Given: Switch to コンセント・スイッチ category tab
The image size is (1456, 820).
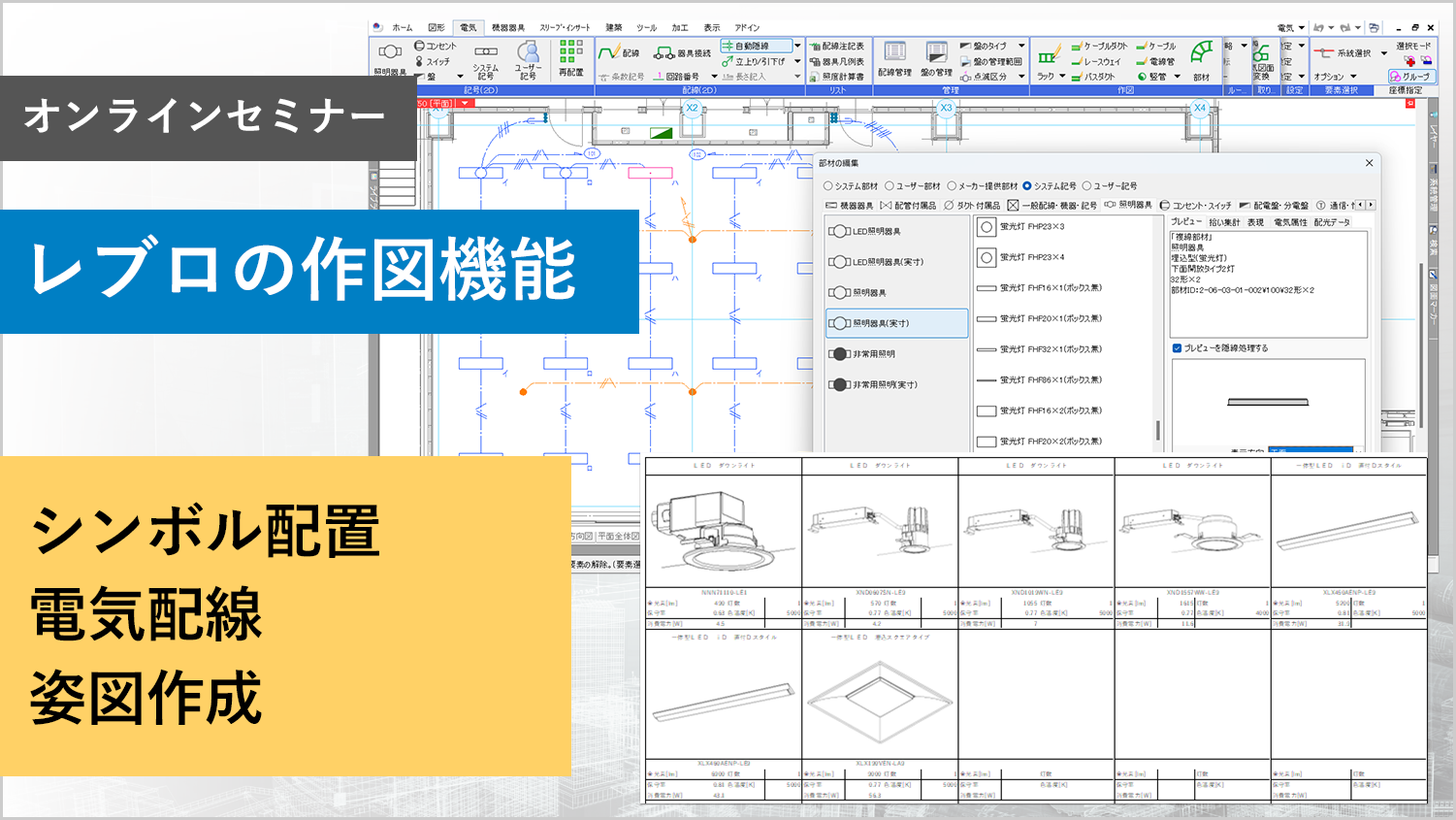Looking at the screenshot, I should (x=1195, y=206).
